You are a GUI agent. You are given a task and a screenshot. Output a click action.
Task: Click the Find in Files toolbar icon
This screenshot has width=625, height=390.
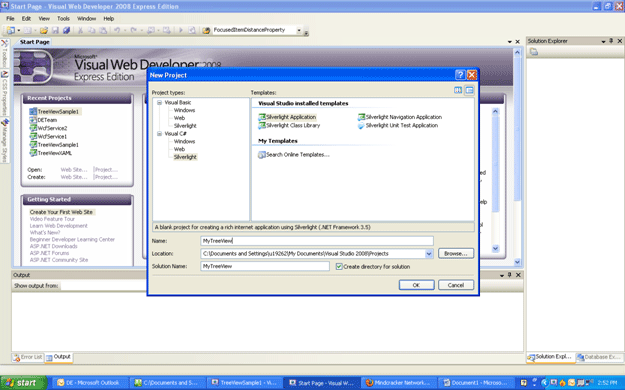[206, 30]
